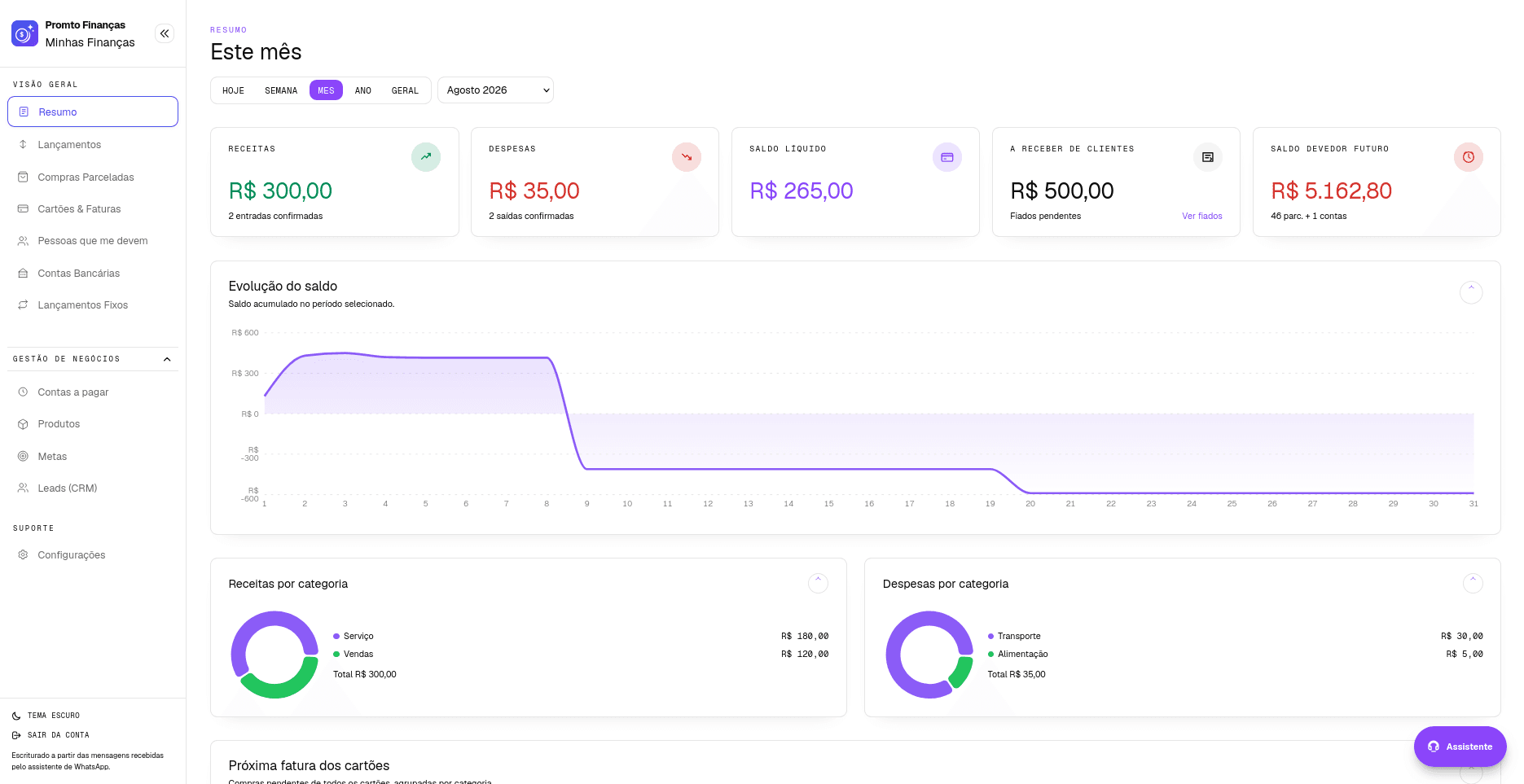The width and height of the screenshot is (1524, 784).
Task: Select the HOJE period option
Action: pyautogui.click(x=234, y=90)
